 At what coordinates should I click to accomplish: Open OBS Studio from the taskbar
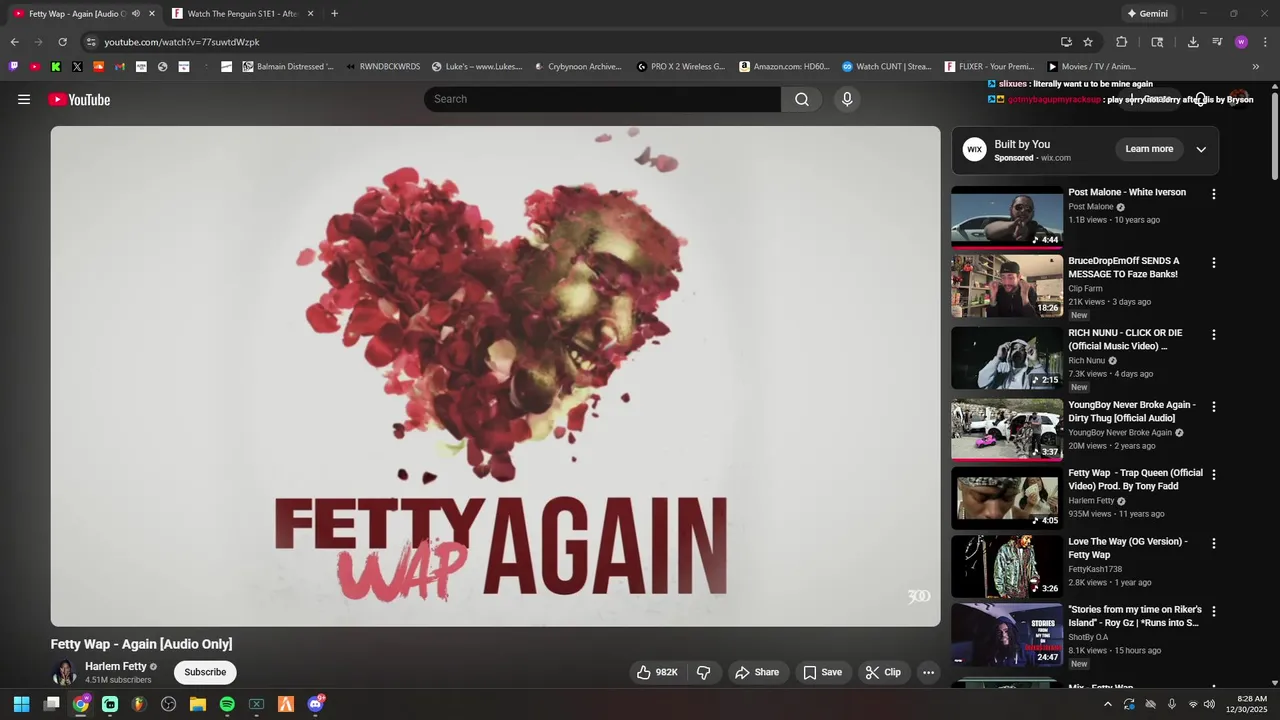(x=168, y=704)
